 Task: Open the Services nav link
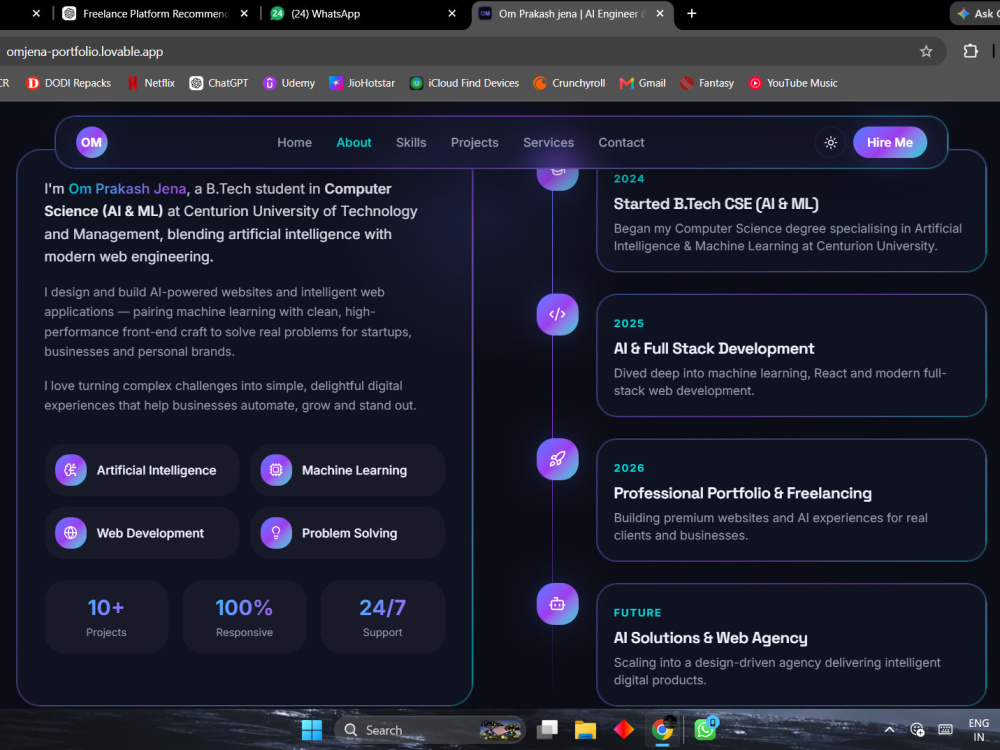pos(548,142)
